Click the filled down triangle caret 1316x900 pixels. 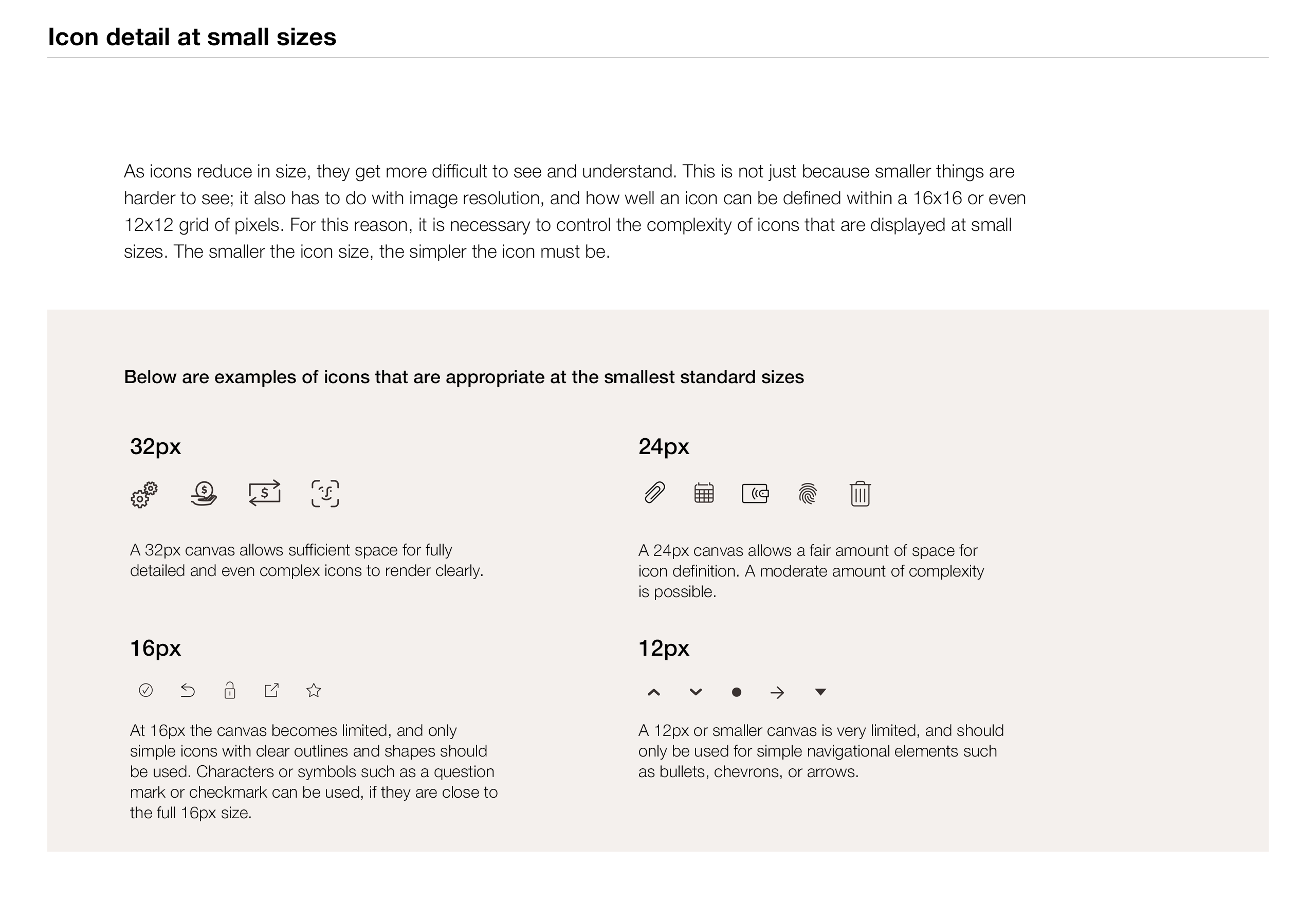pyautogui.click(x=820, y=692)
